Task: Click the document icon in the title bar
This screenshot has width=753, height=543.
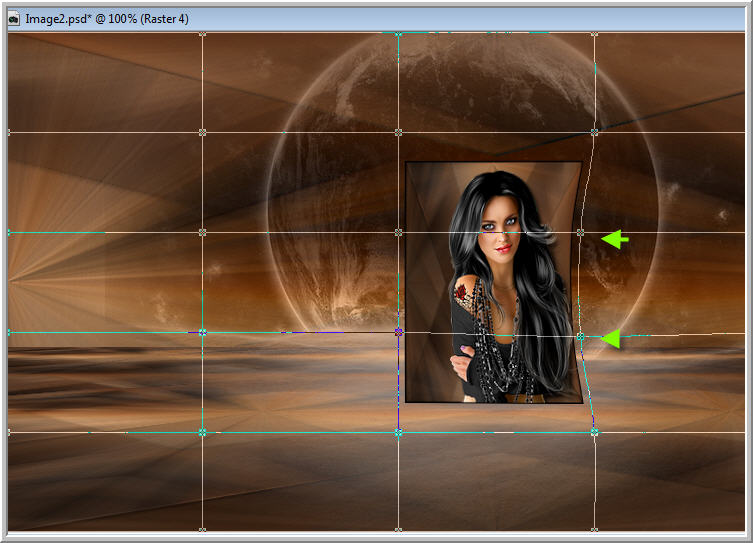Action: coord(14,19)
